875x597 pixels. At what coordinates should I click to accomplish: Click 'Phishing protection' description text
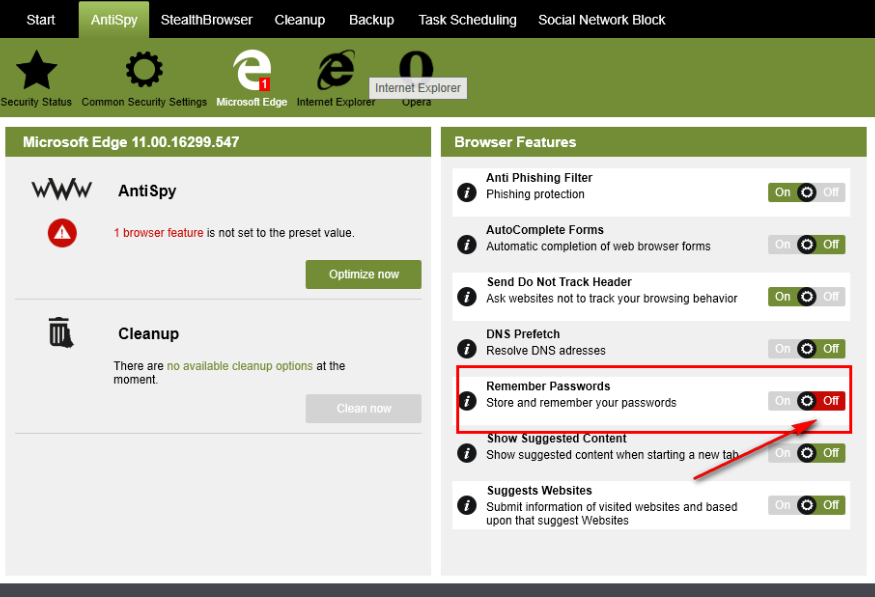click(x=535, y=194)
